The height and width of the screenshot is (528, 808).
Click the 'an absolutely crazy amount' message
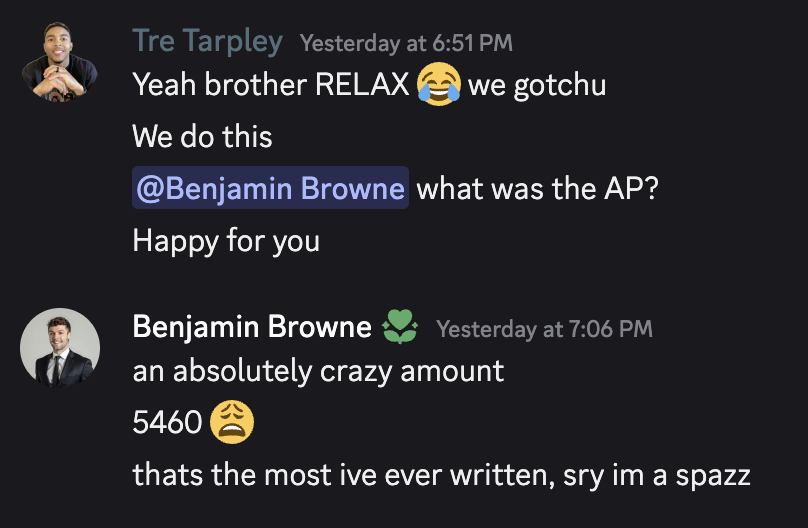[318, 371]
